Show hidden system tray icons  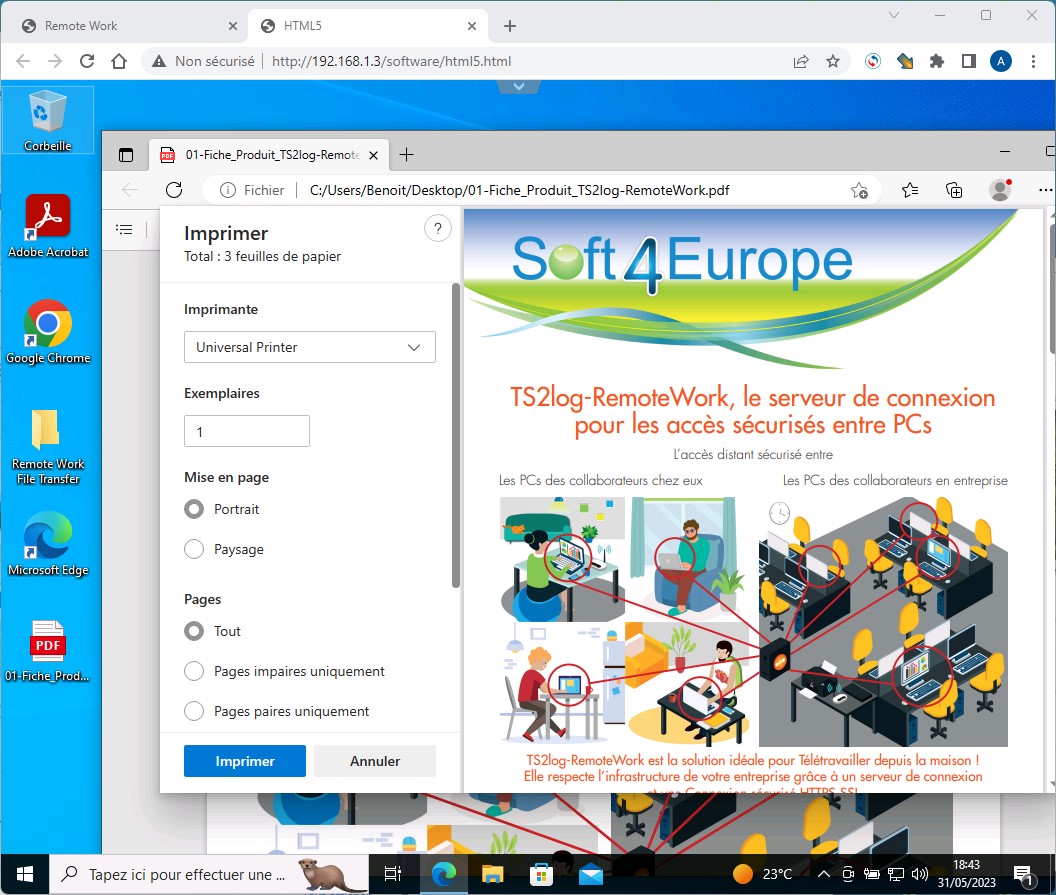pos(823,874)
